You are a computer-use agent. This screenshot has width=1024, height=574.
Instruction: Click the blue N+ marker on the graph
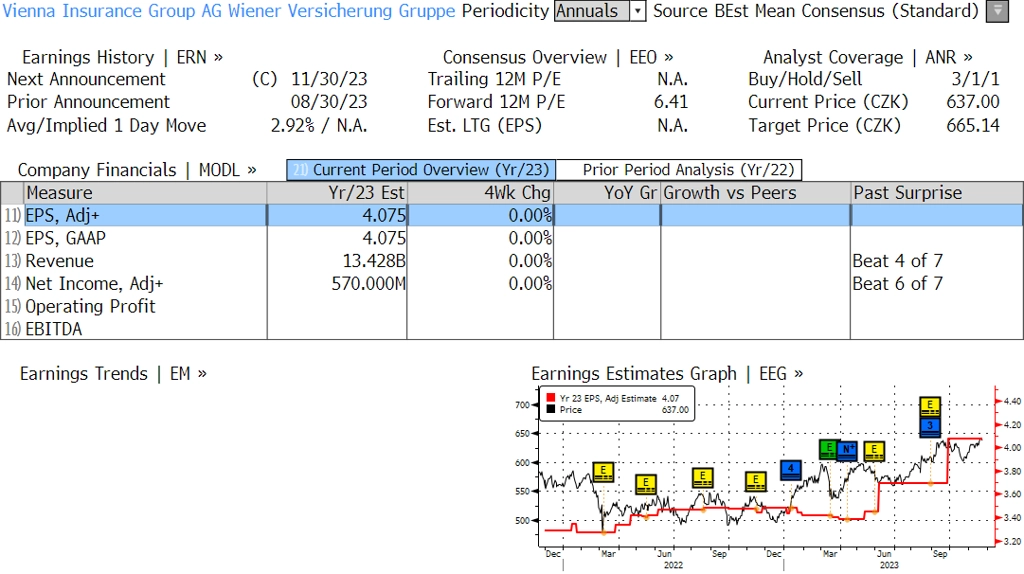pyautogui.click(x=848, y=451)
